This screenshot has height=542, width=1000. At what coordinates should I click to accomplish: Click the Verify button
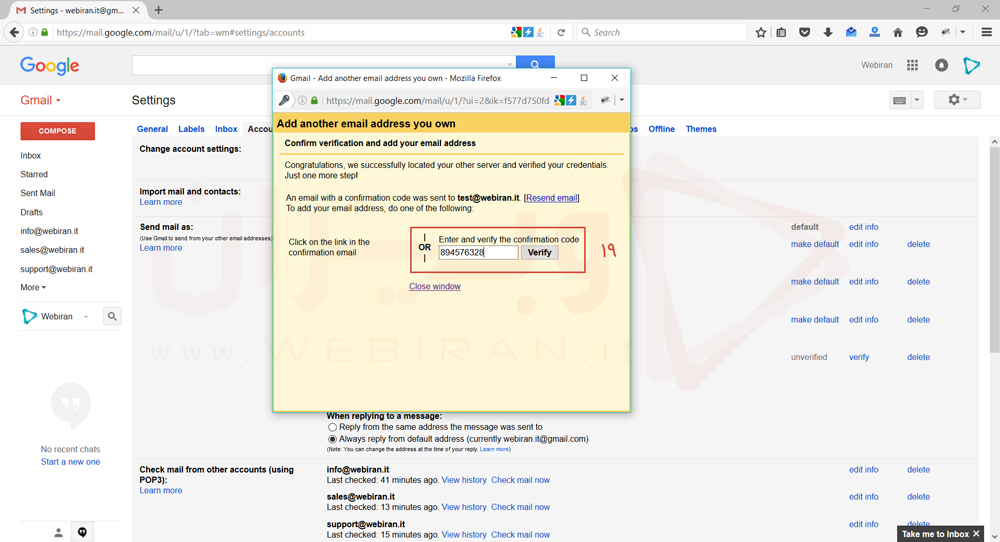click(x=540, y=253)
